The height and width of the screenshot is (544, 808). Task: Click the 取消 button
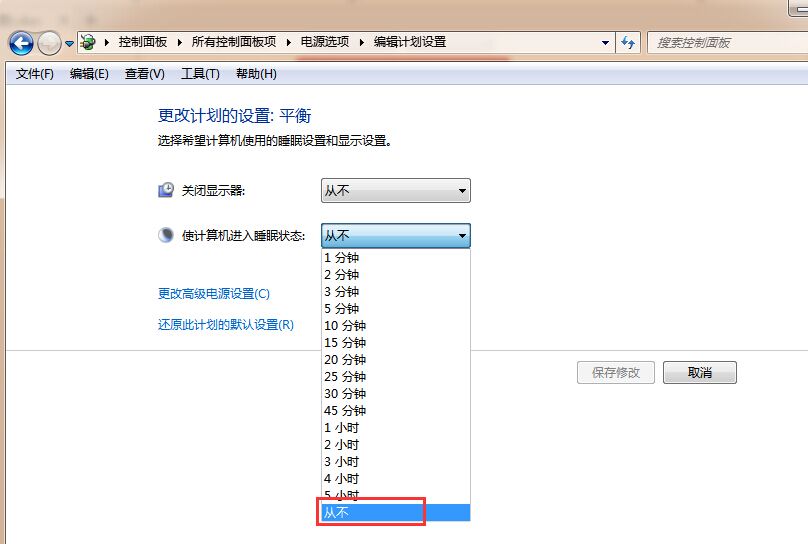700,372
